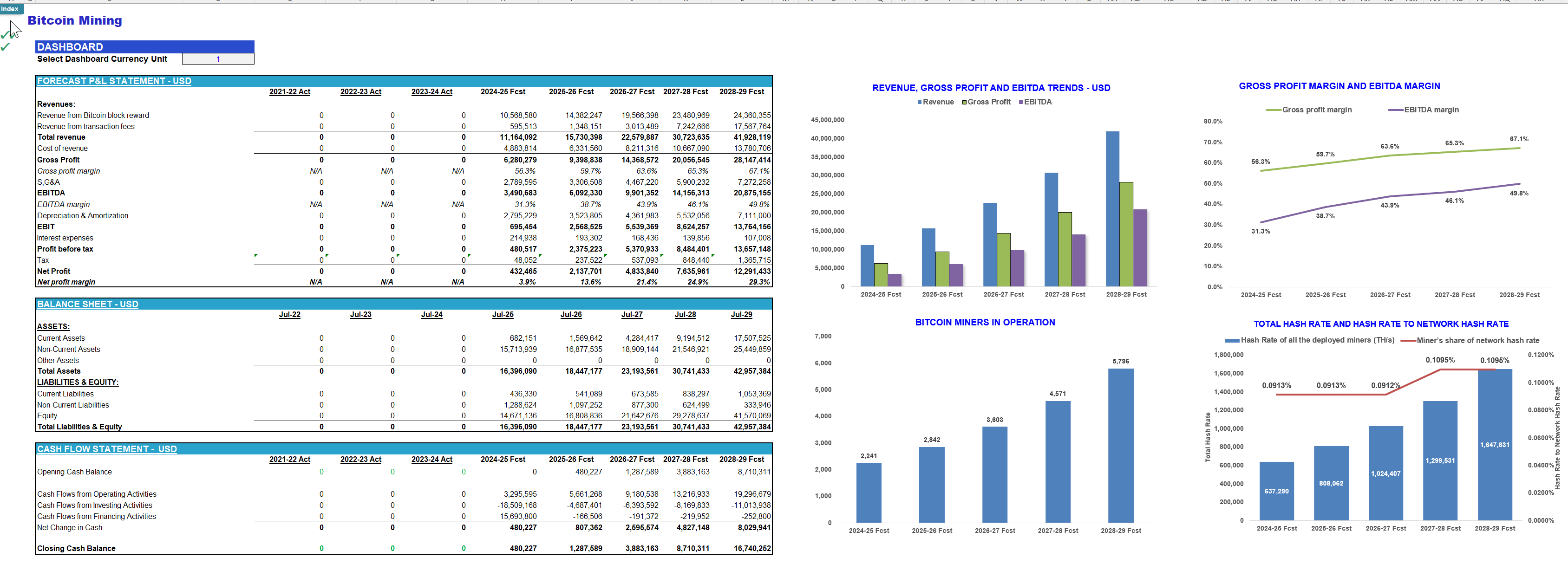Click the GROSS PROFIT MARGIN AND EBITDA MARGIN title
Image resolution: width=1568 pixels, height=564 pixels.
[1339, 86]
